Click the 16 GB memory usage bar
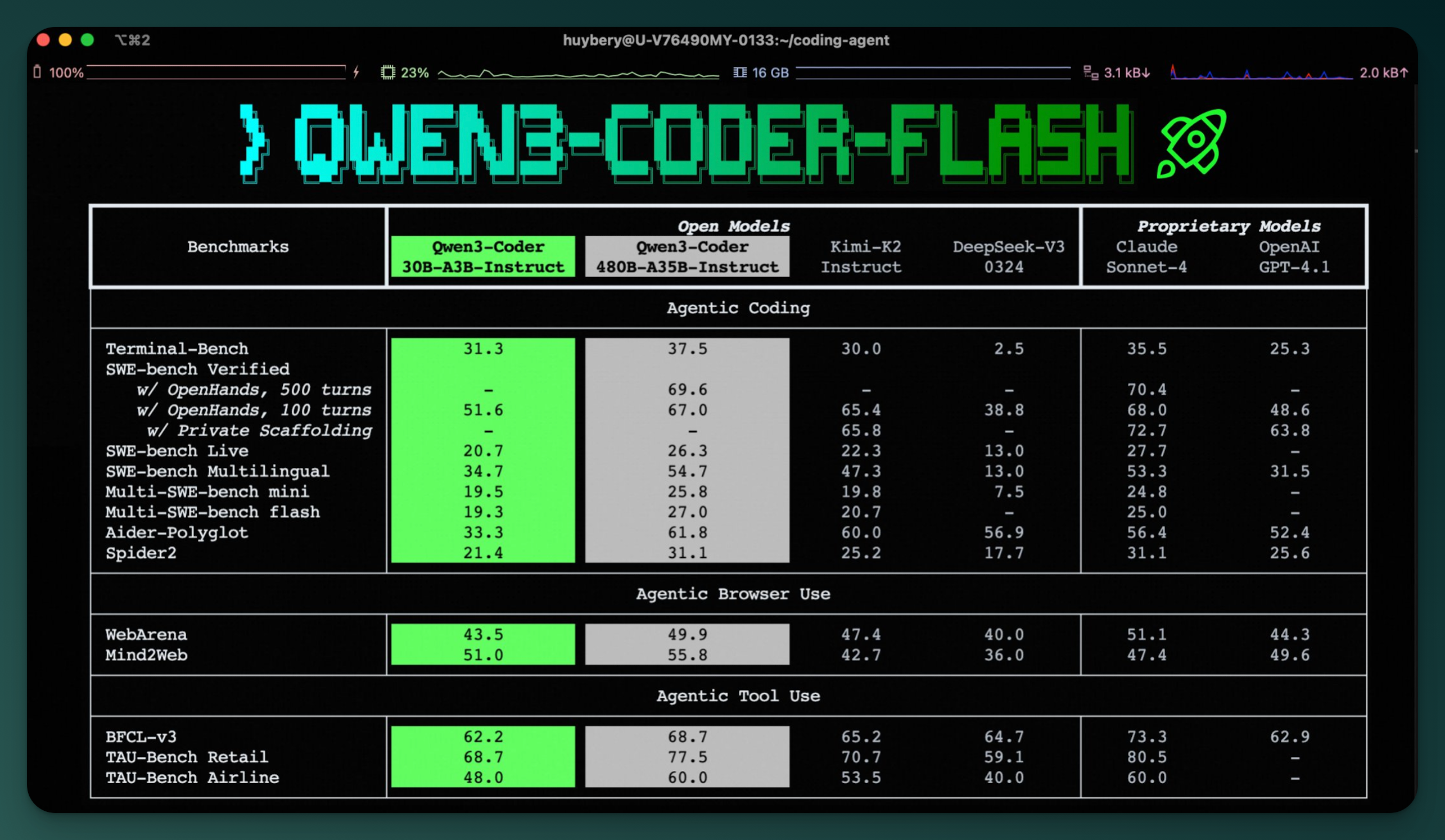The width and height of the screenshot is (1445, 840). click(933, 72)
